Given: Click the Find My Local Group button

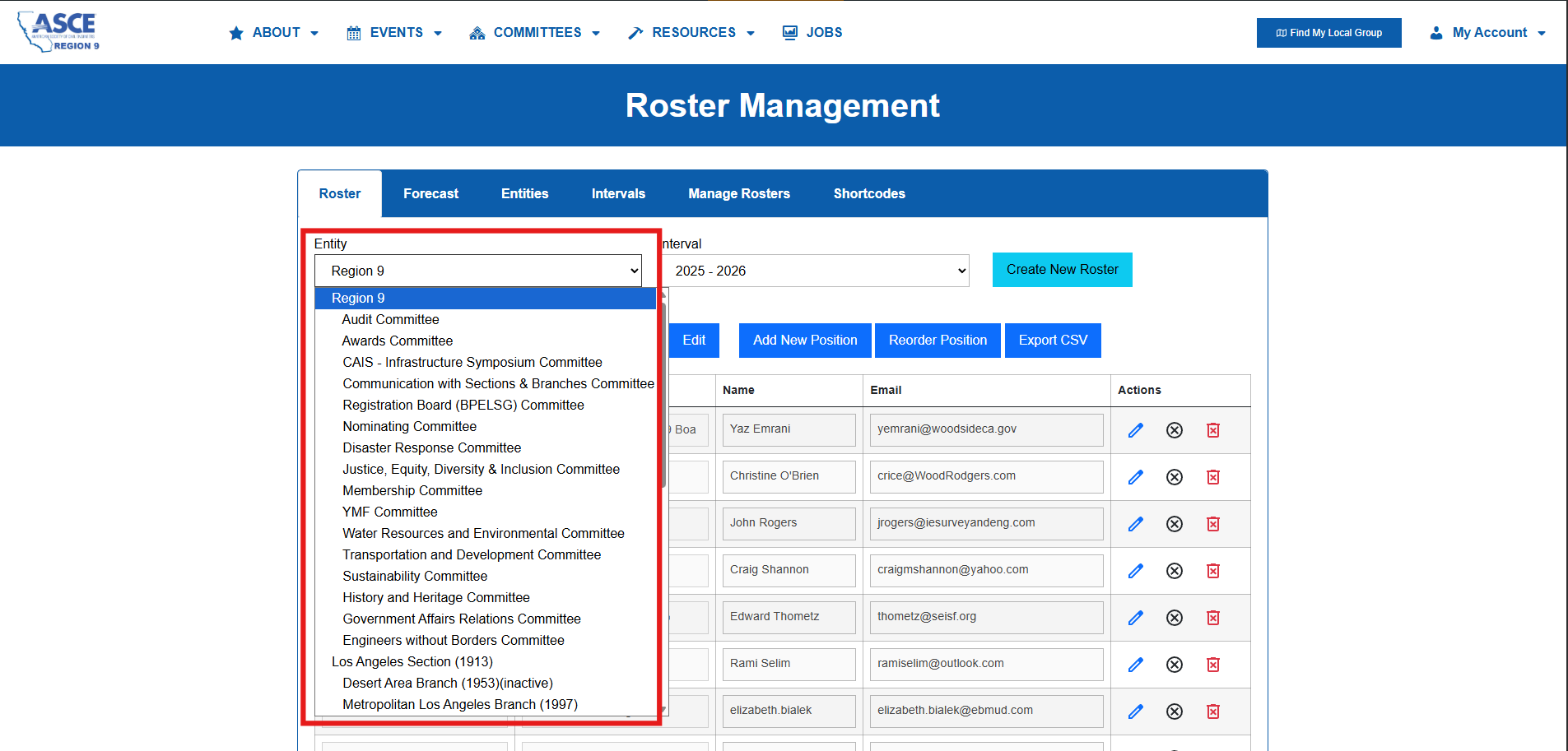Looking at the screenshot, I should click(x=1328, y=33).
